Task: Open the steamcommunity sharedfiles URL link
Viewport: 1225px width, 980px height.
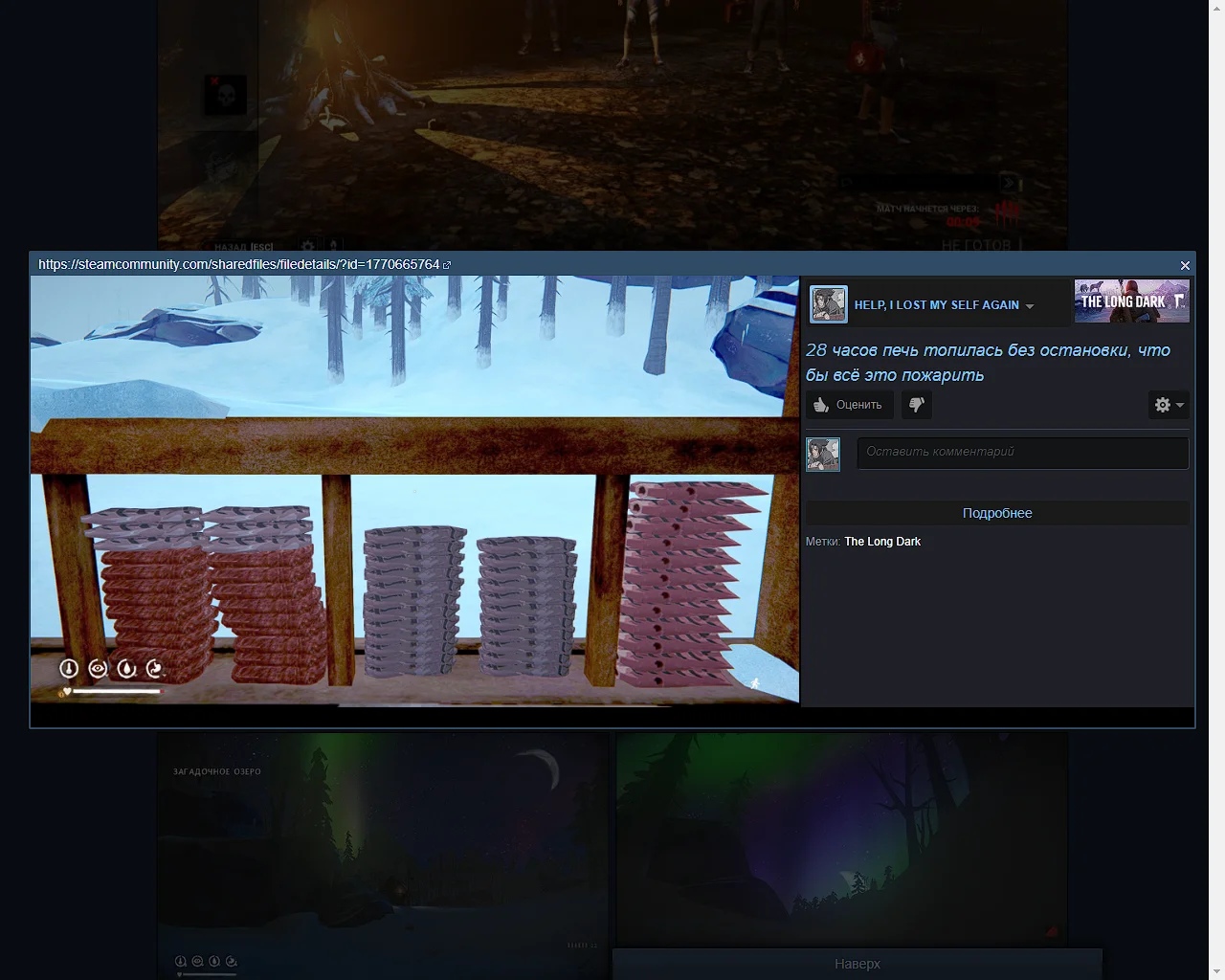Action: click(x=244, y=264)
